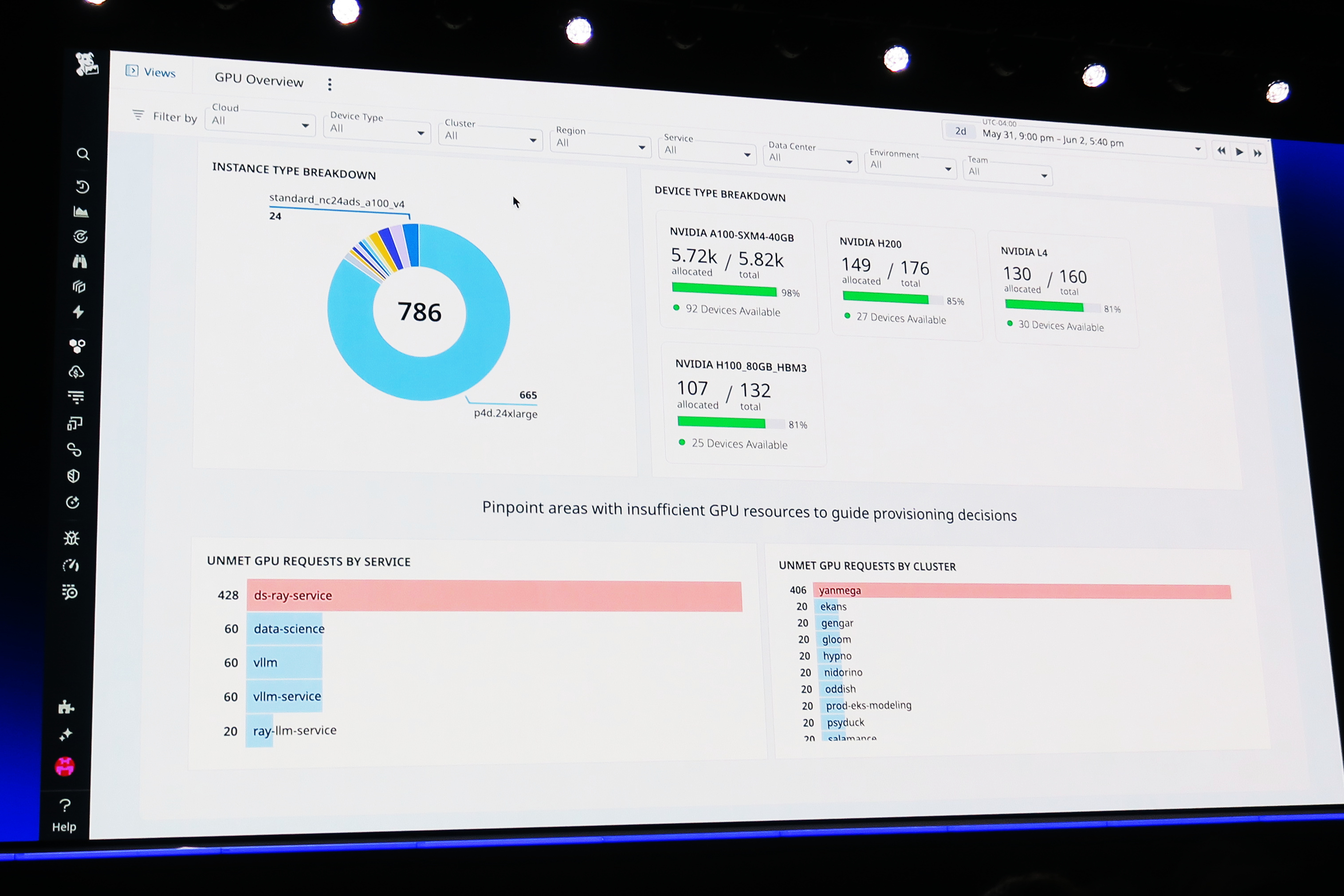Image resolution: width=1344 pixels, height=896 pixels.
Task: Open integrations puzzle piece icon
Action: pyautogui.click(x=66, y=707)
